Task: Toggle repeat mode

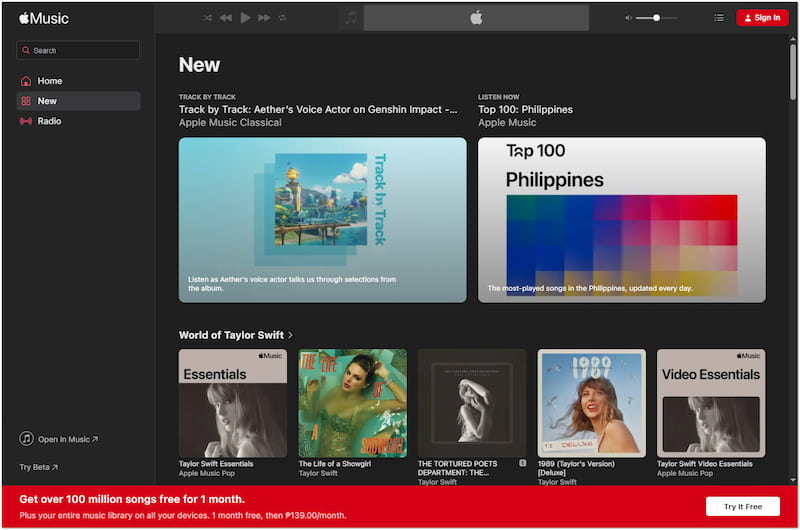Action: coord(282,18)
